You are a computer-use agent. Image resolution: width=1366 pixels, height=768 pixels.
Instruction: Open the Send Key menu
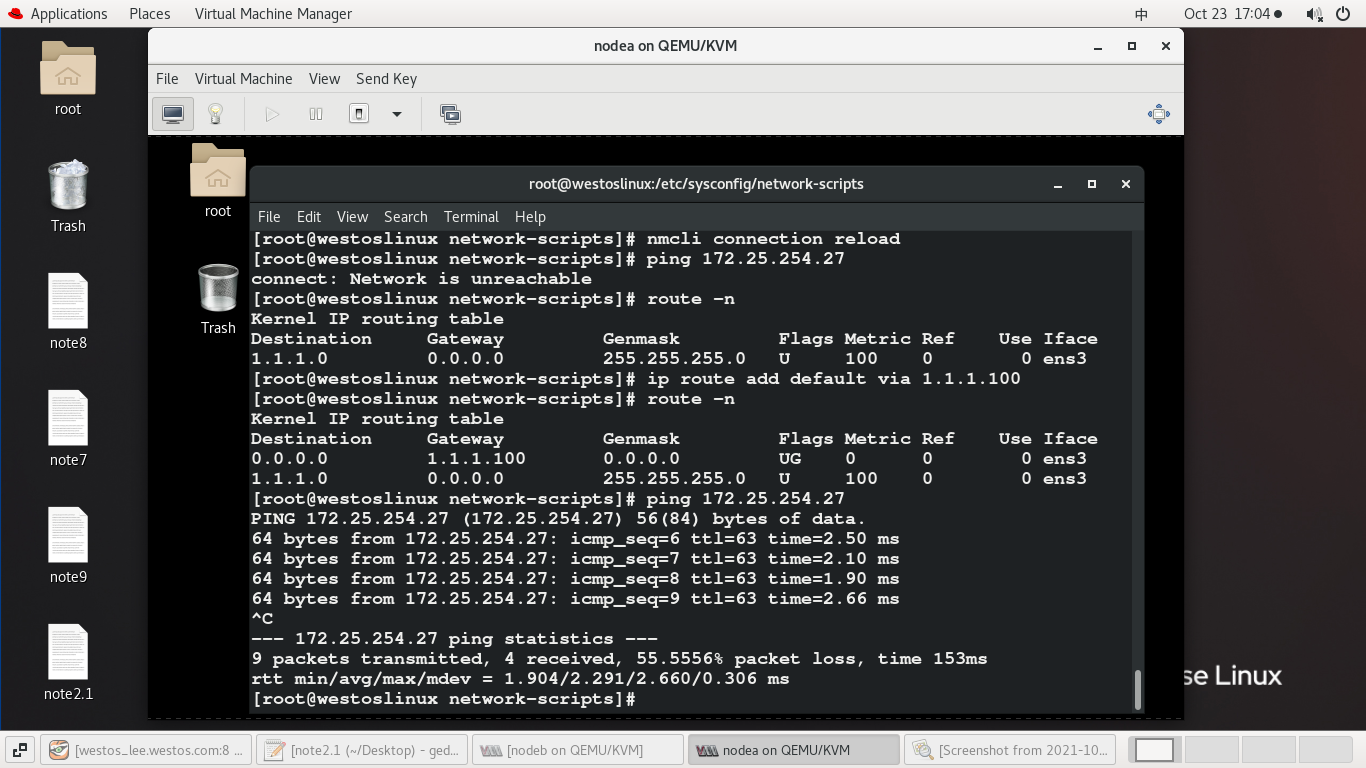click(x=386, y=78)
